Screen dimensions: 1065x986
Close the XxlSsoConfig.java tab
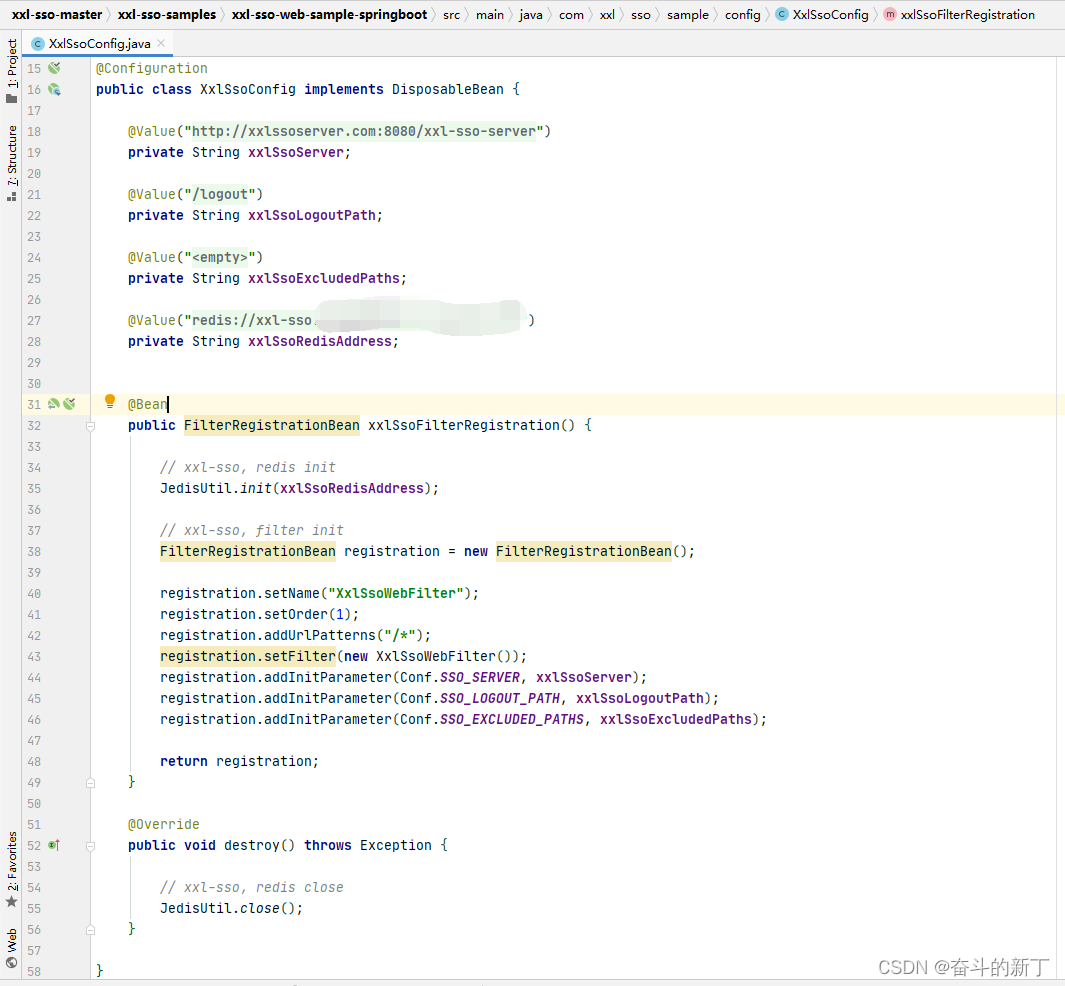click(x=161, y=43)
